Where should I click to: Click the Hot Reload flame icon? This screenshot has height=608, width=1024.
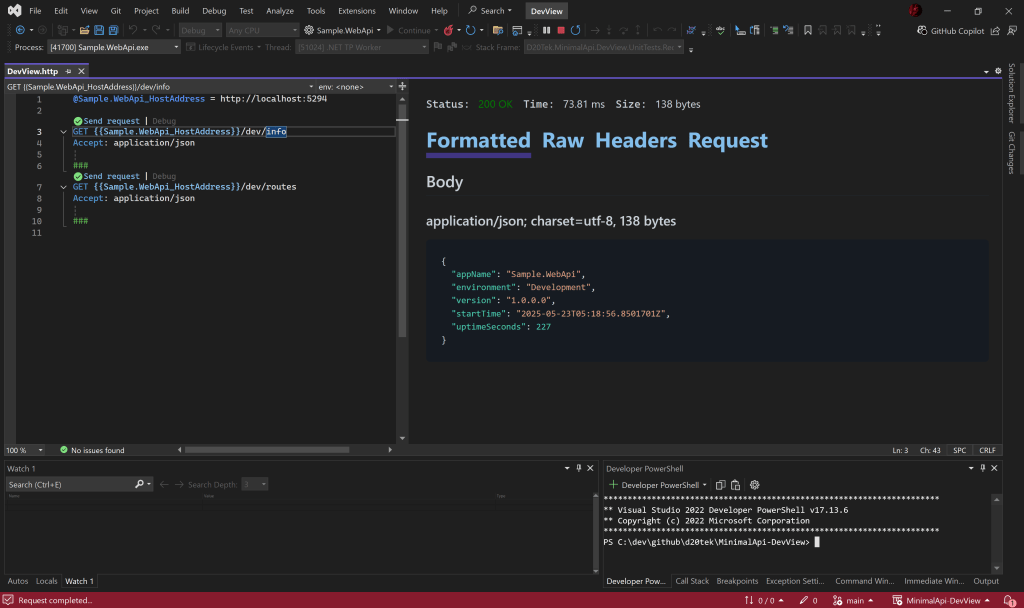(x=446, y=30)
